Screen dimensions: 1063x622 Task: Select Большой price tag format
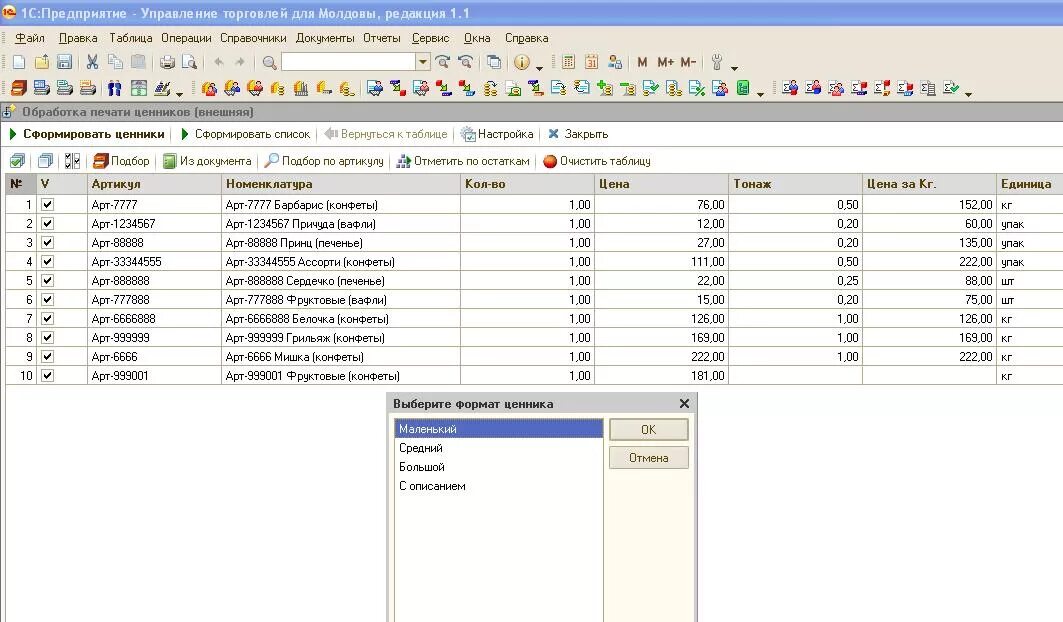coord(498,467)
